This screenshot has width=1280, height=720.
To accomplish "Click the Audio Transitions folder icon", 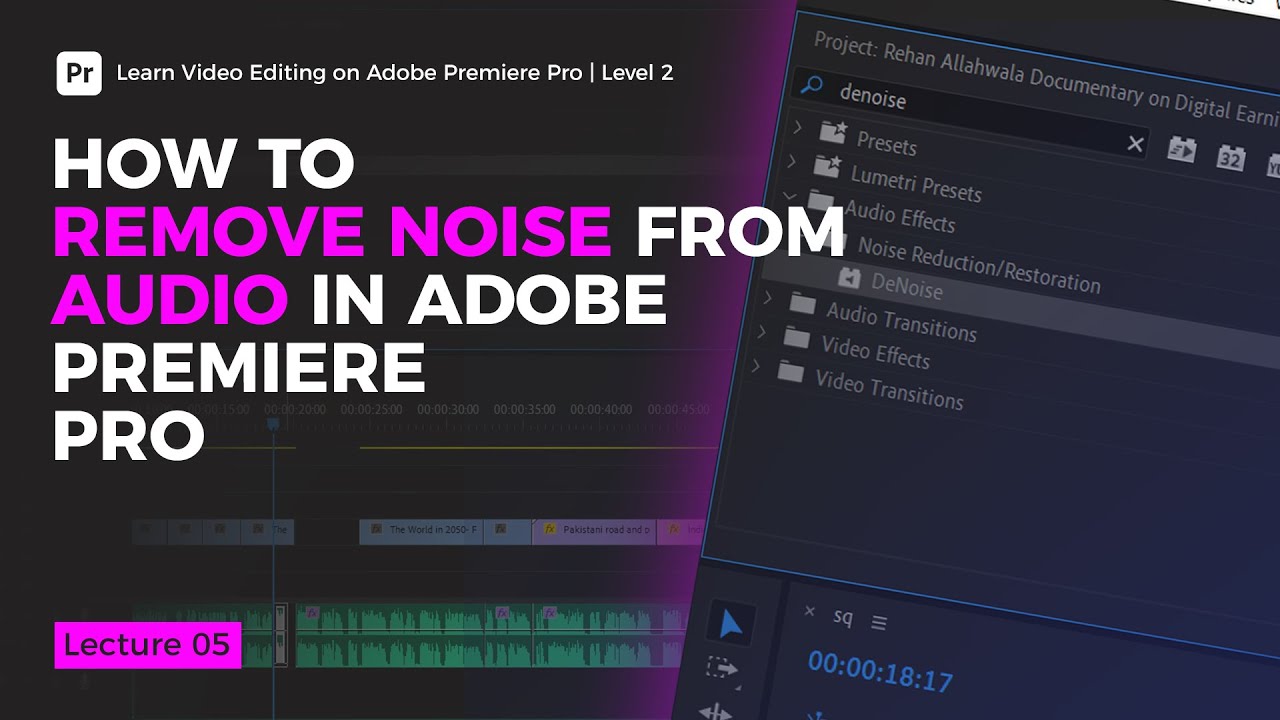I will point(802,303).
